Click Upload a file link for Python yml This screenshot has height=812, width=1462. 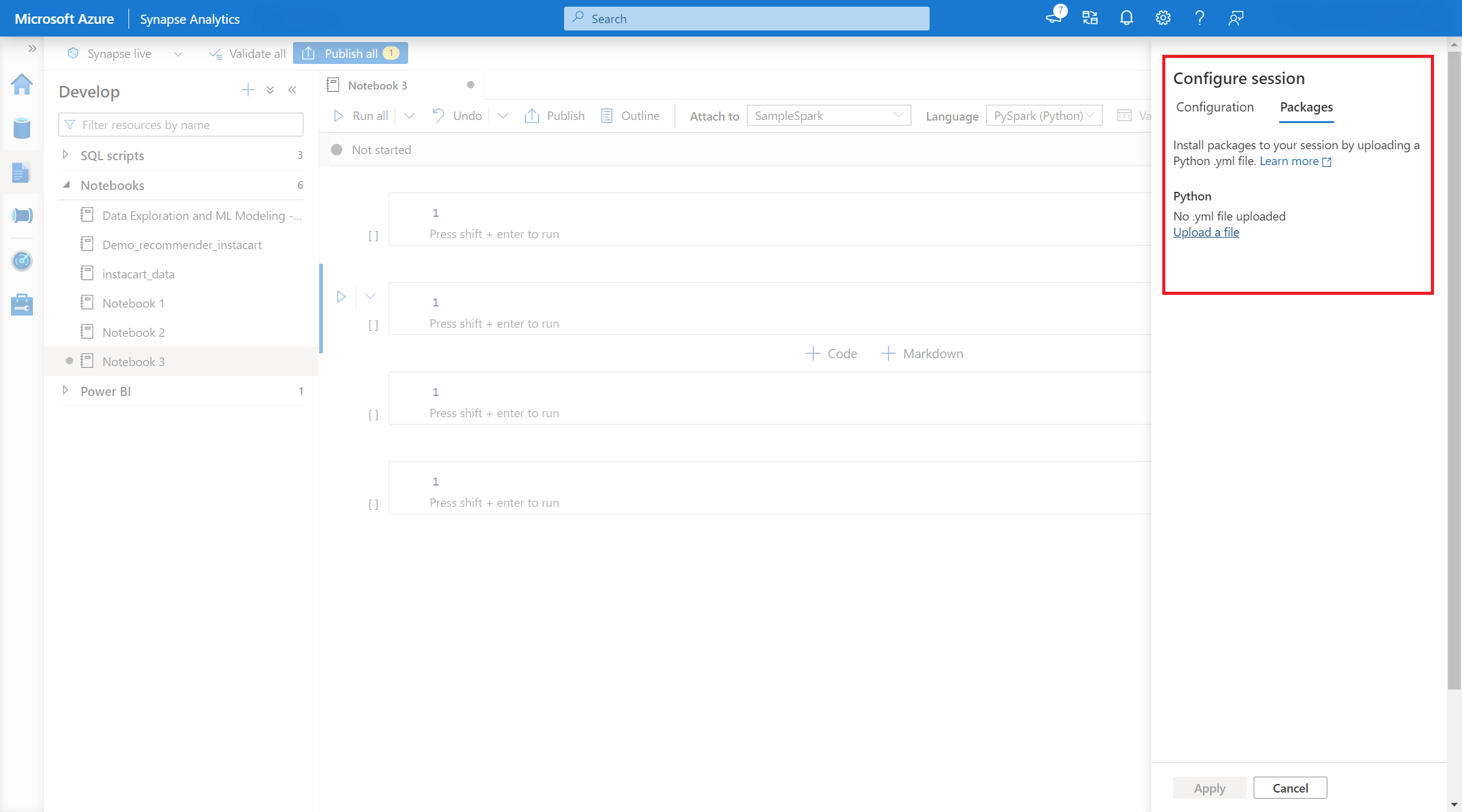click(x=1206, y=232)
